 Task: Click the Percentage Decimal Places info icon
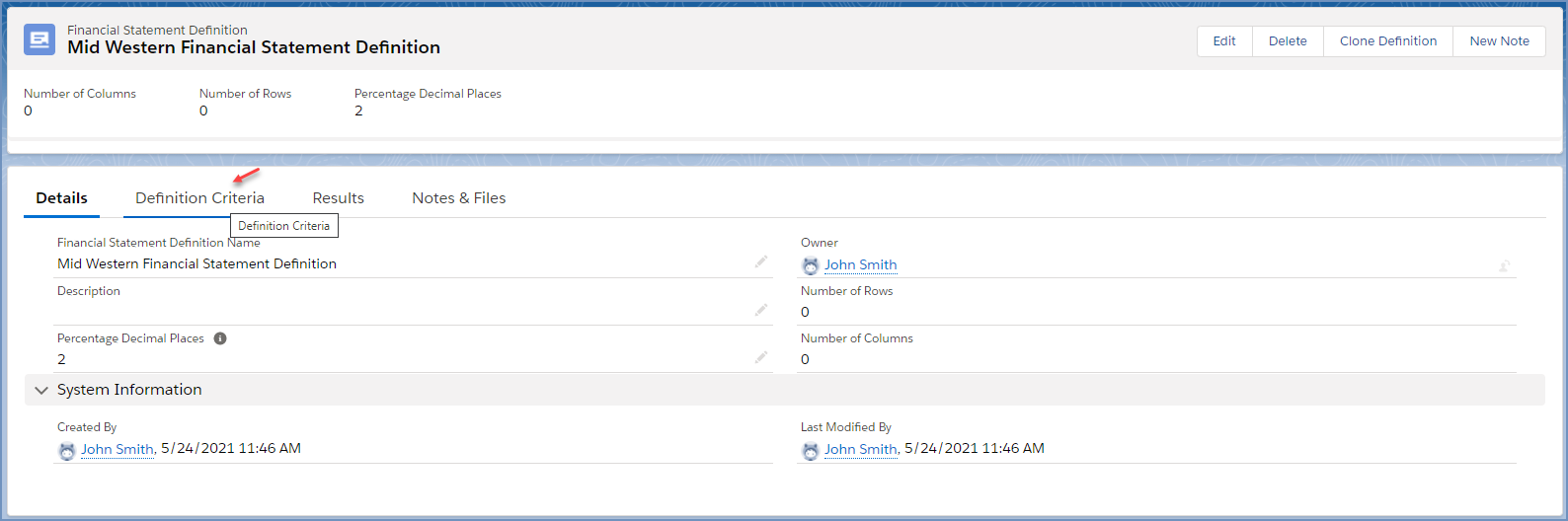(x=220, y=338)
